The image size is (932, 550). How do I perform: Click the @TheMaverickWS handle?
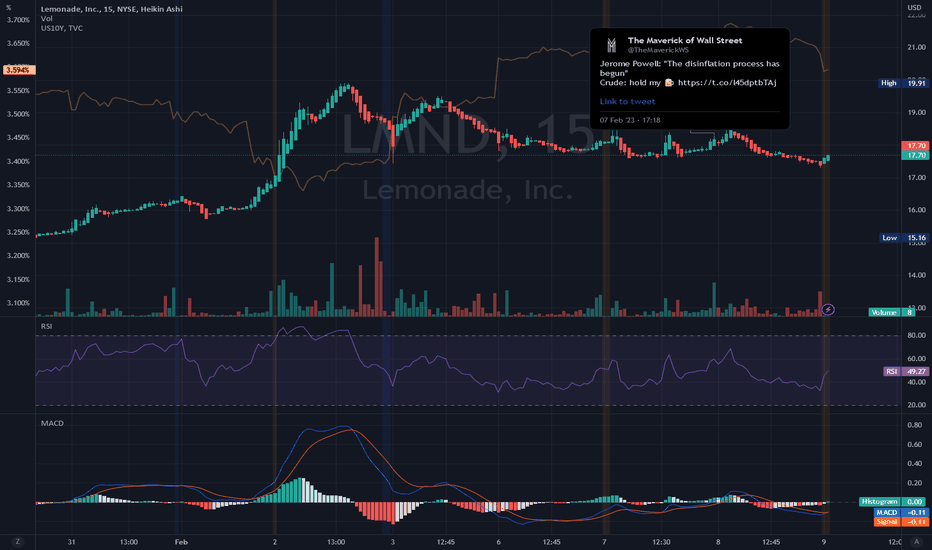pyautogui.click(x=658, y=50)
